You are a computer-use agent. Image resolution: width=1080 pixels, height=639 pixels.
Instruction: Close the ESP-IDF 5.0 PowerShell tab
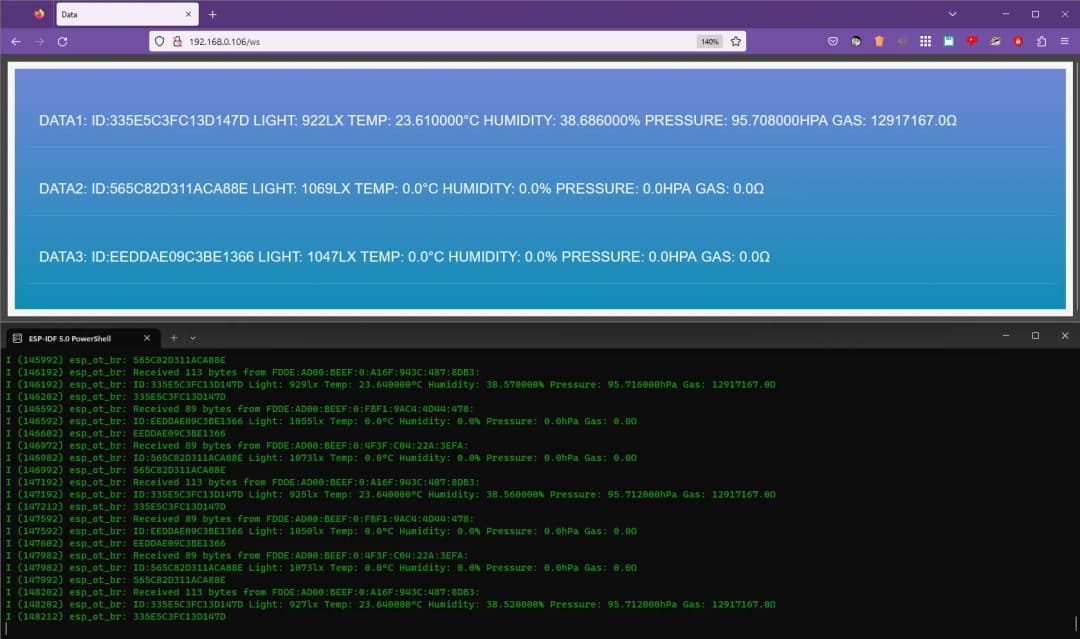click(x=147, y=338)
